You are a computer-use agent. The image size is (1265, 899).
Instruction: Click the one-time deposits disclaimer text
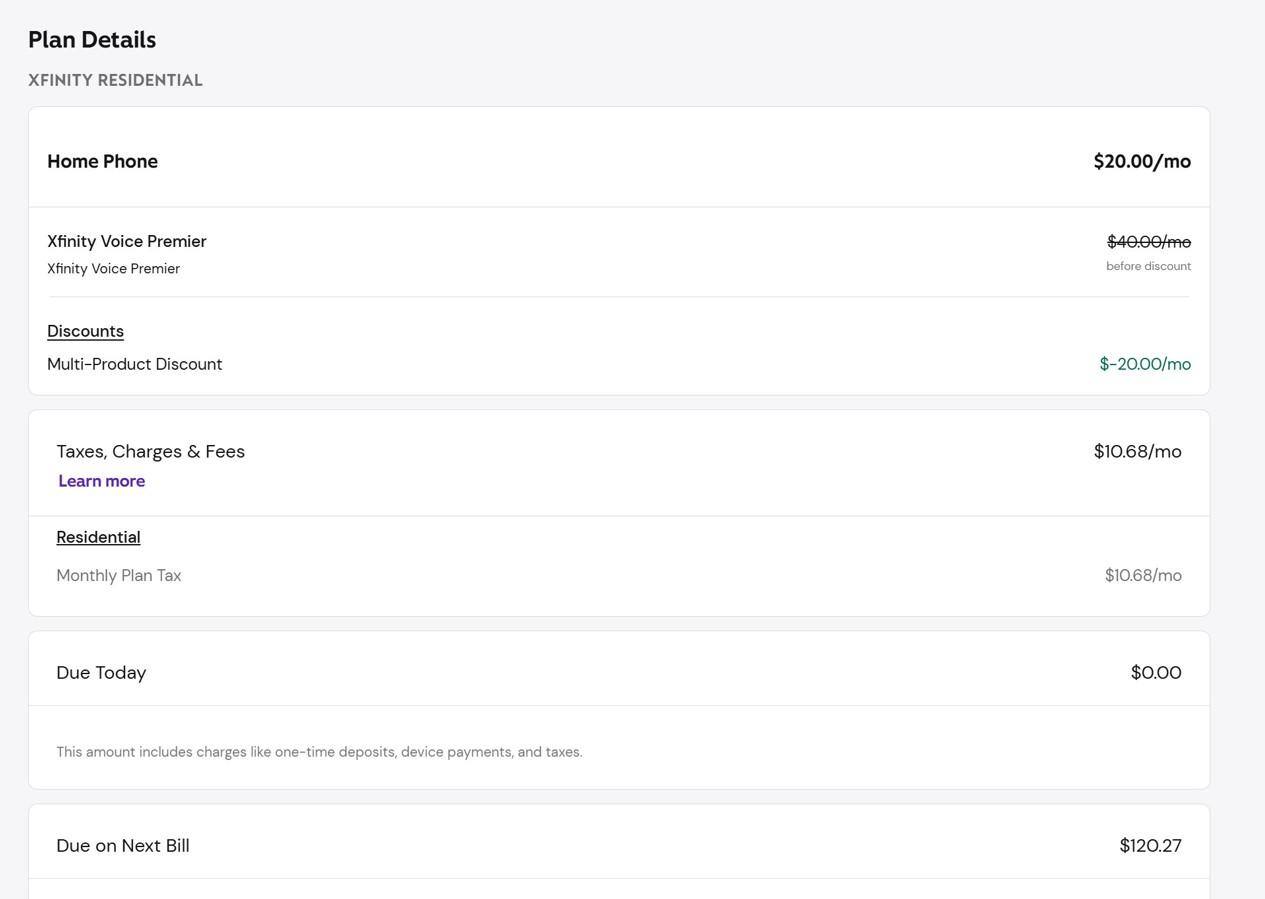pos(319,752)
